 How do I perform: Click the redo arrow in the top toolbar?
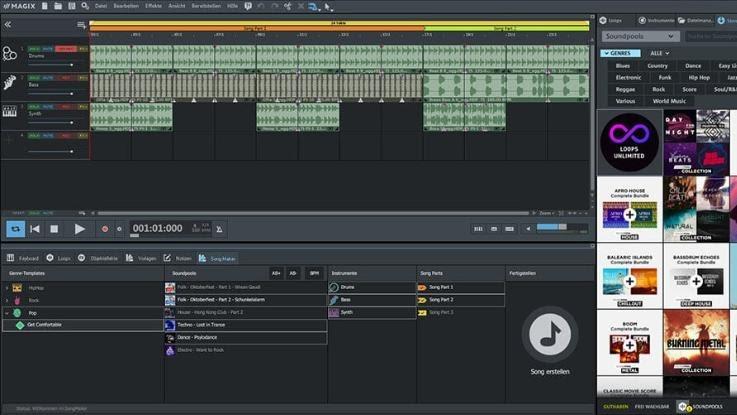[x=275, y=6]
